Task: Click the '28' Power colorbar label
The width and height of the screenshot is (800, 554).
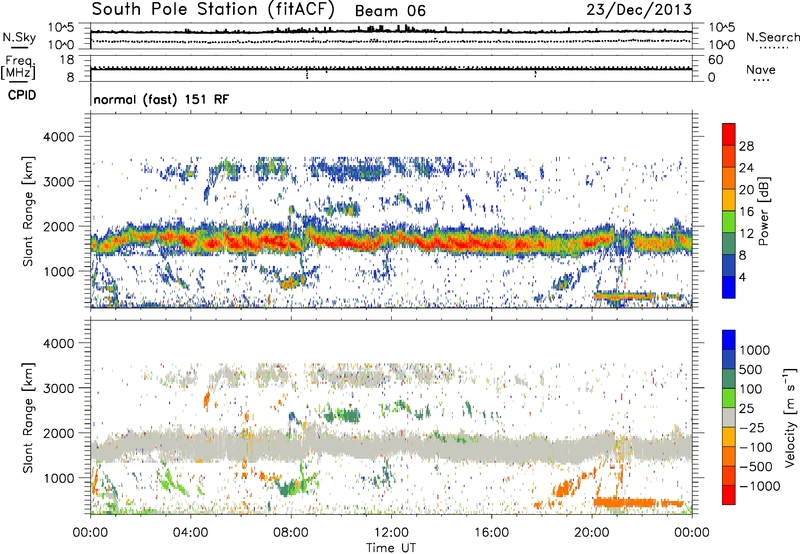Action: tap(746, 146)
